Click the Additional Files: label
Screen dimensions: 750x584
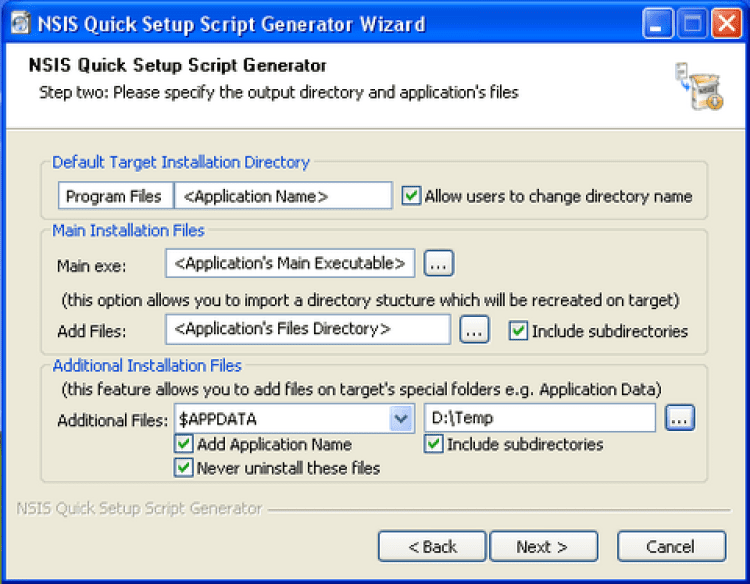pos(112,420)
